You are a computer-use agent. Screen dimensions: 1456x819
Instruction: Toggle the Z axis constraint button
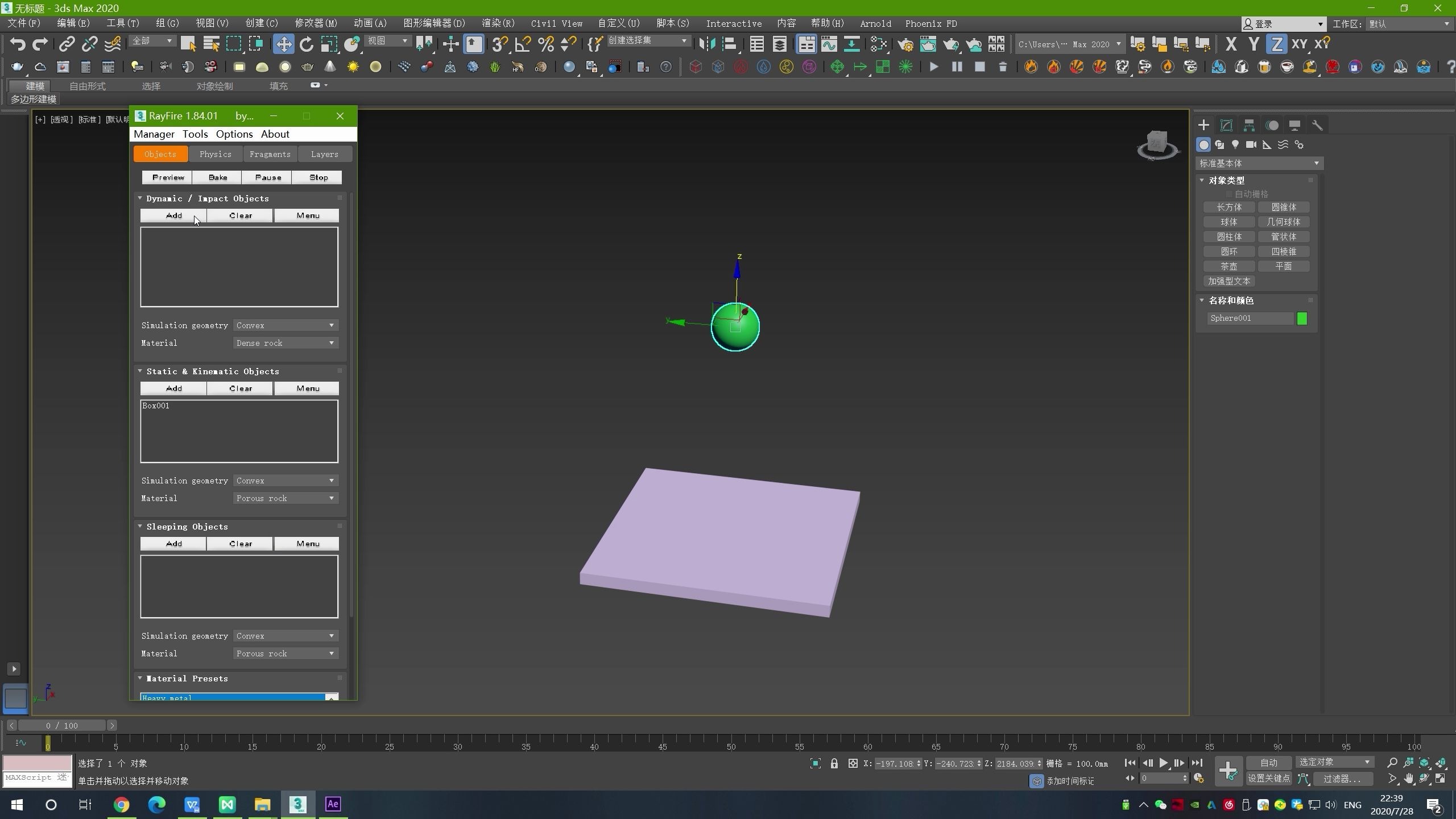1276,44
